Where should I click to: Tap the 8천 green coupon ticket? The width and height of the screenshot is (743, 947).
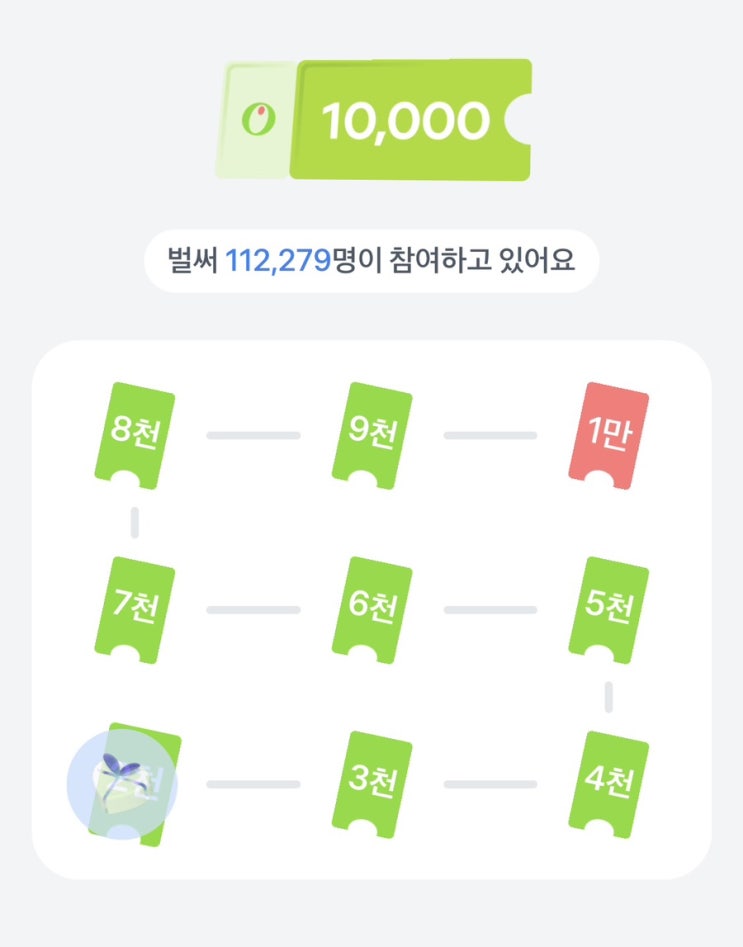coord(135,435)
